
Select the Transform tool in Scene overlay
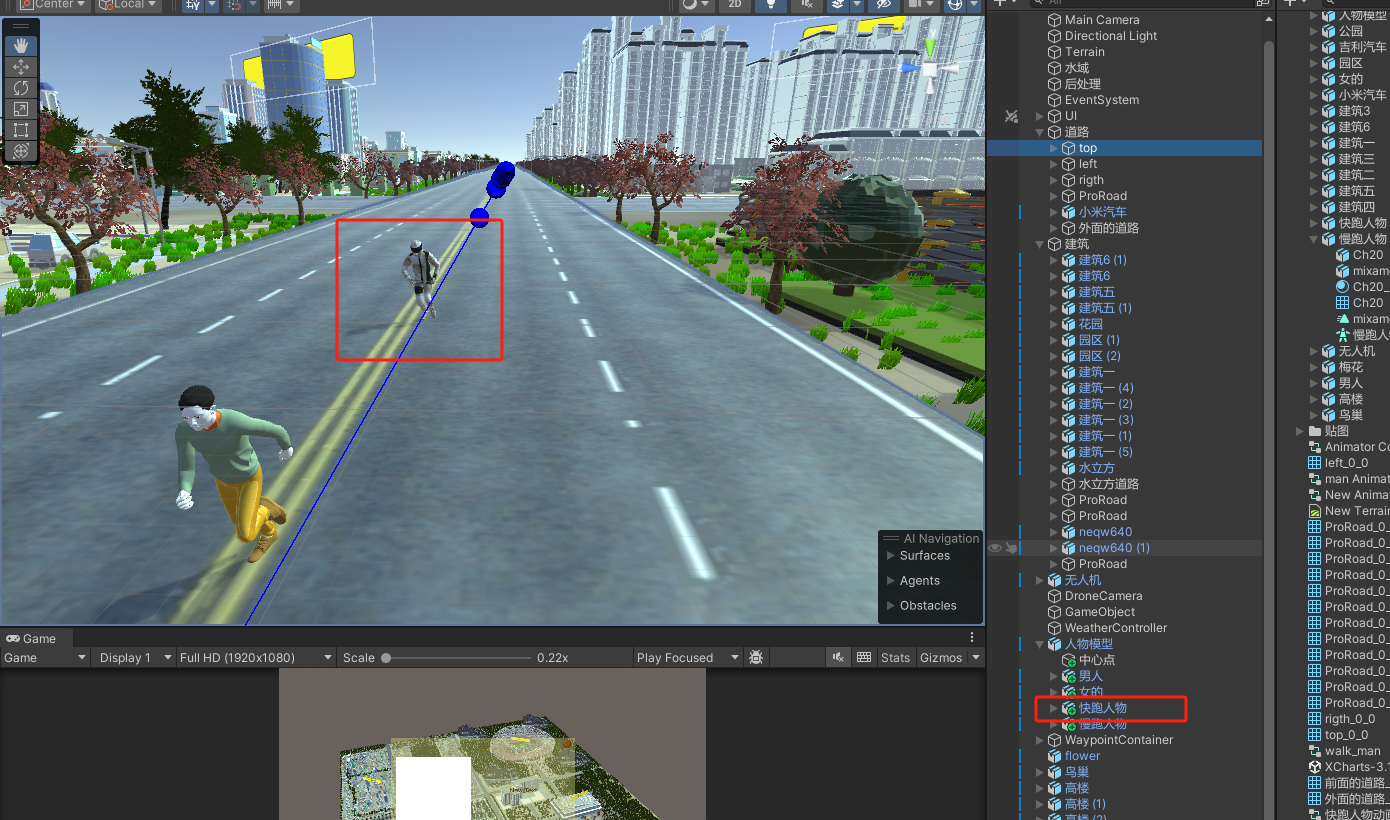tap(21, 151)
